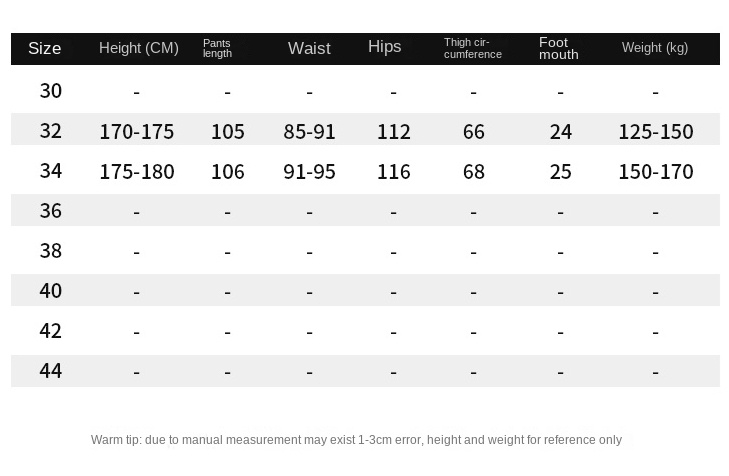
Task: Click the Thigh circumference header
Action: (473, 48)
